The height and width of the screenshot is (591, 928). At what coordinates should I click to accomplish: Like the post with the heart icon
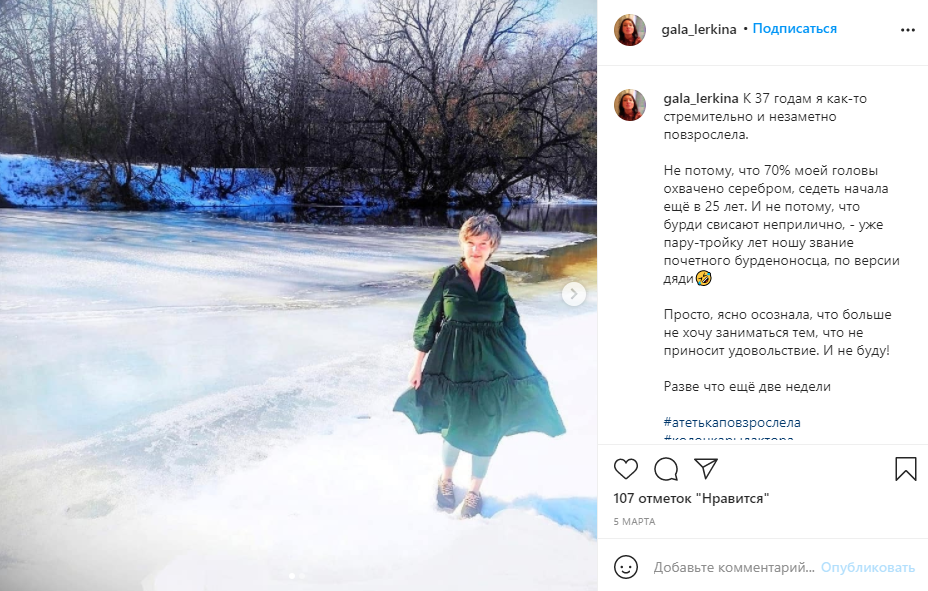[626, 469]
